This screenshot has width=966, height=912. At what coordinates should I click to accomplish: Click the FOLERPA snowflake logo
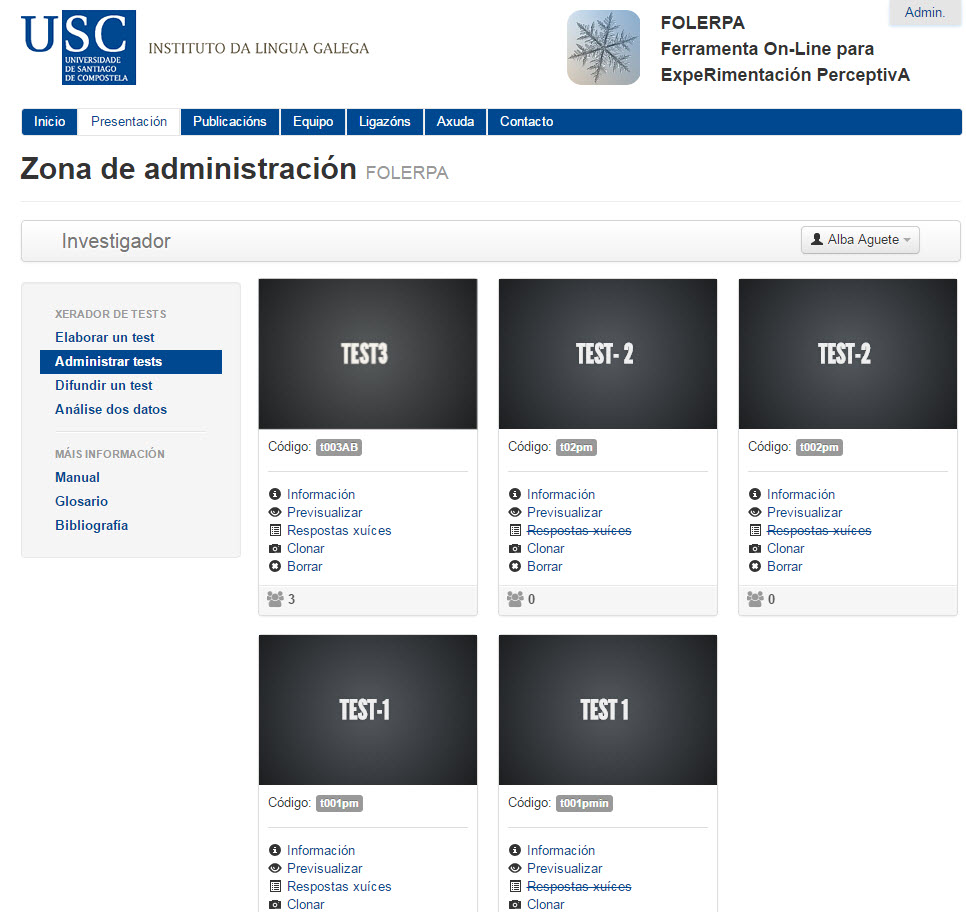click(603, 47)
